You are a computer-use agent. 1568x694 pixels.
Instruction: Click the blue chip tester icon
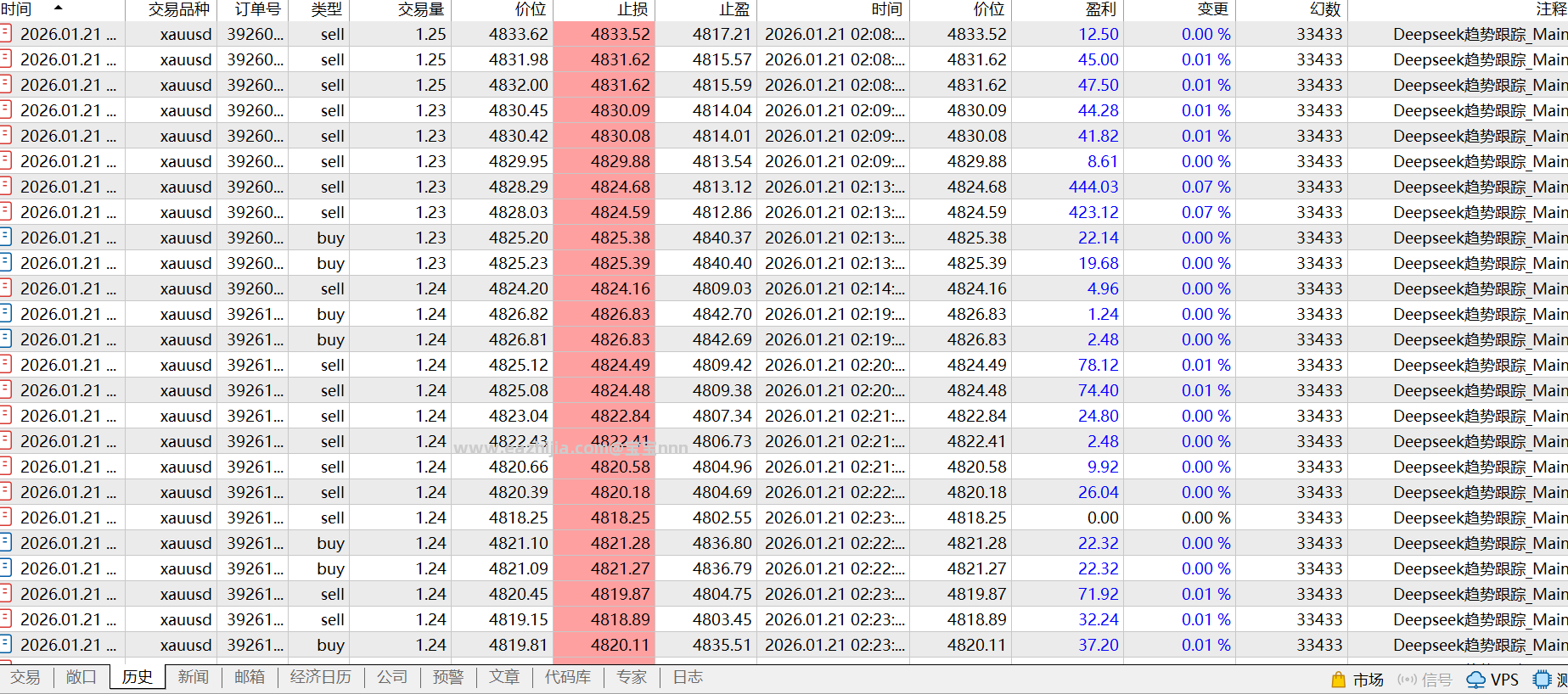pos(1542,680)
